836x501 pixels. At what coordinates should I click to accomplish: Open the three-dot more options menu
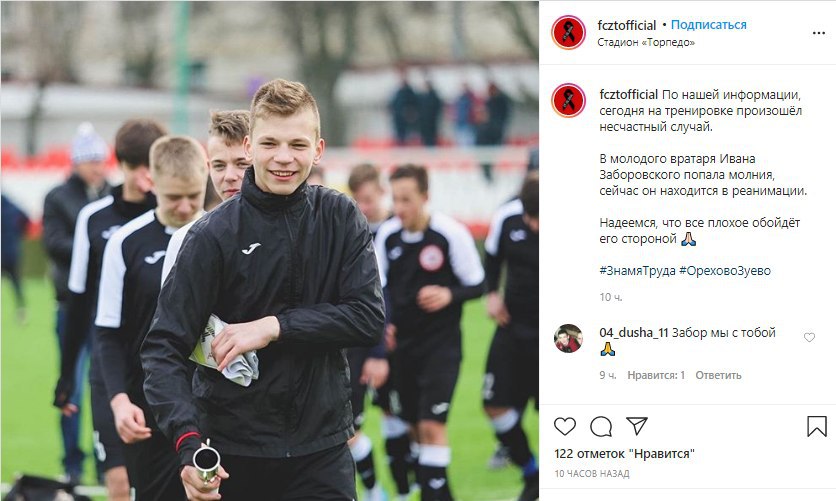818,33
